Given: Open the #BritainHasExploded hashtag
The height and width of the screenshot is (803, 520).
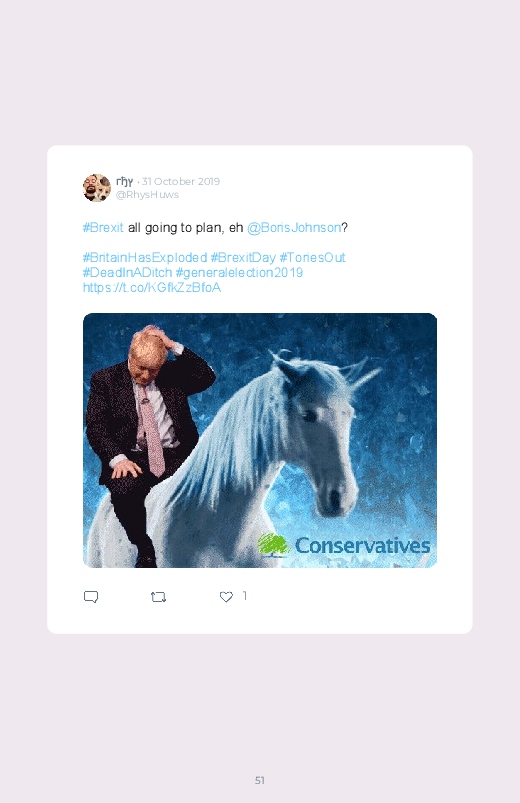Looking at the screenshot, I should (145, 257).
